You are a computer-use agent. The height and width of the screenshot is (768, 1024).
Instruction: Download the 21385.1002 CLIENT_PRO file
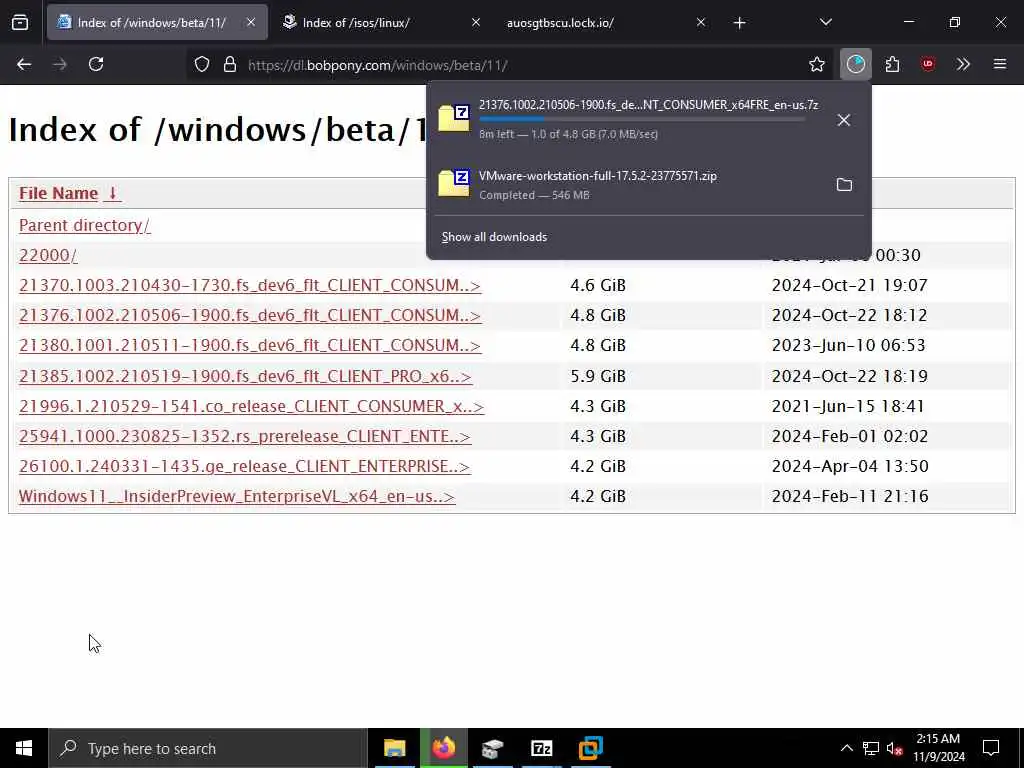click(245, 376)
